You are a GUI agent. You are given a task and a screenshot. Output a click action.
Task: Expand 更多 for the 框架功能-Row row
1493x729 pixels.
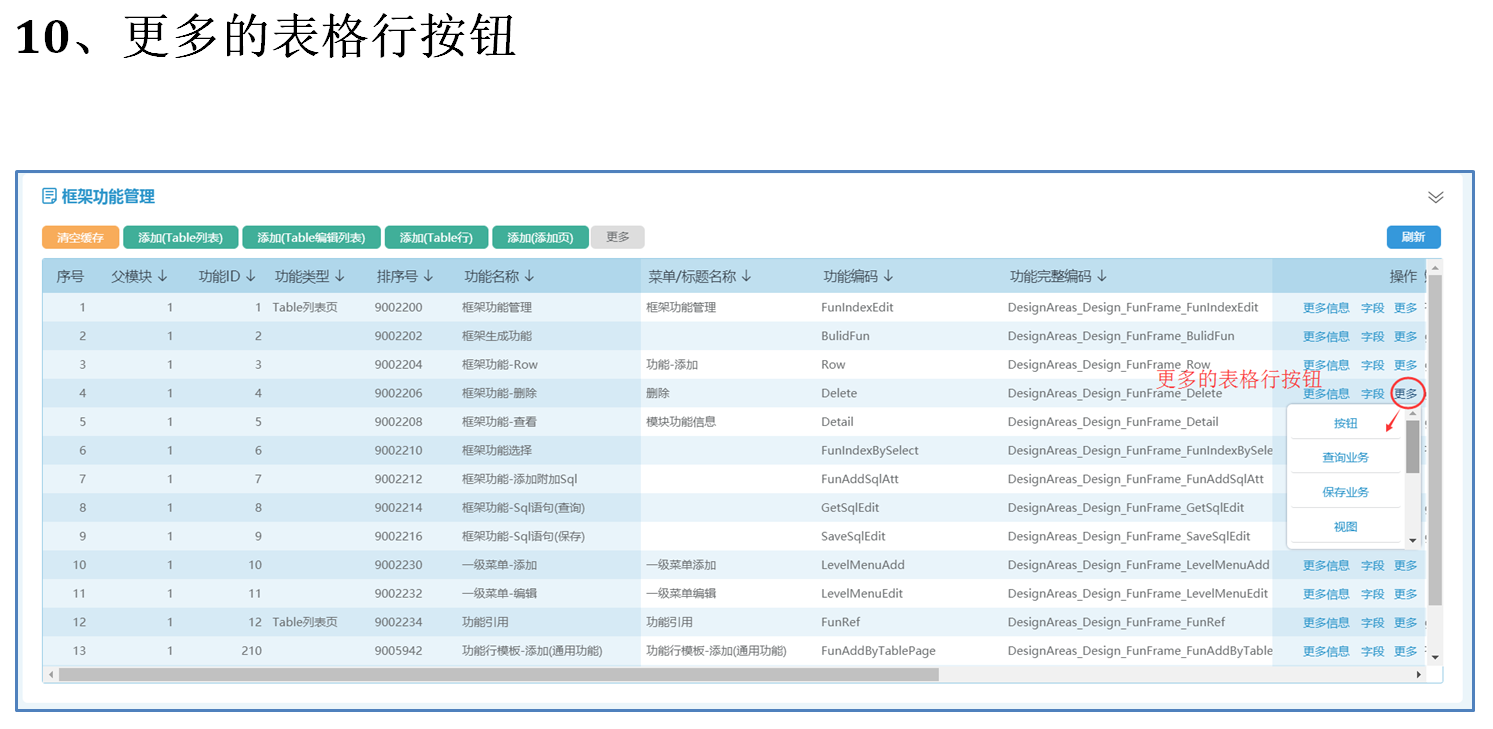pyautogui.click(x=1406, y=365)
